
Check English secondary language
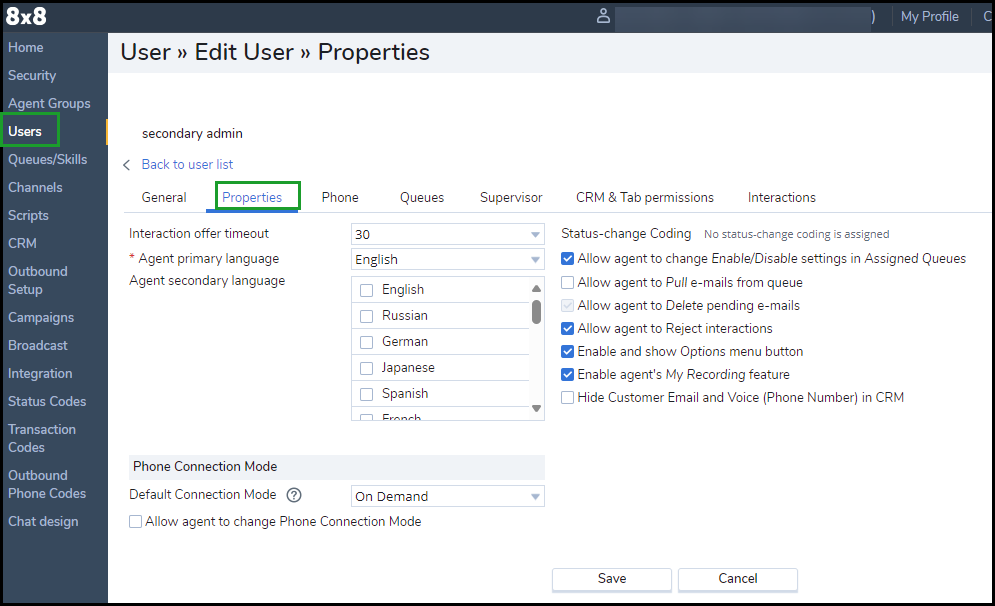366,290
